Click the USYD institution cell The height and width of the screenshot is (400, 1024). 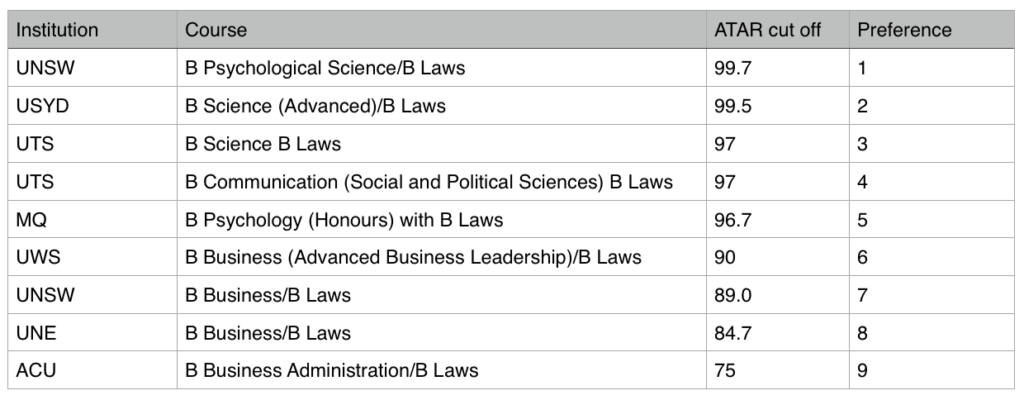pos(41,106)
